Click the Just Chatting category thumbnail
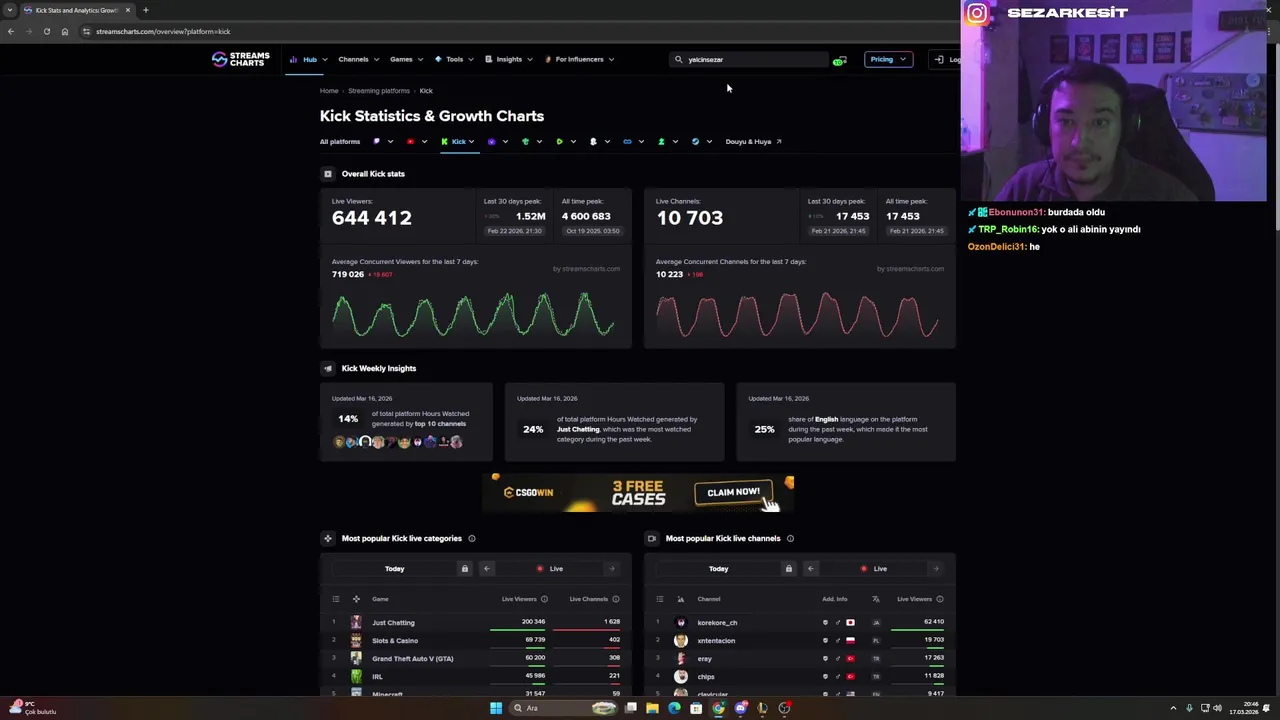The height and width of the screenshot is (720, 1280). click(x=356, y=622)
